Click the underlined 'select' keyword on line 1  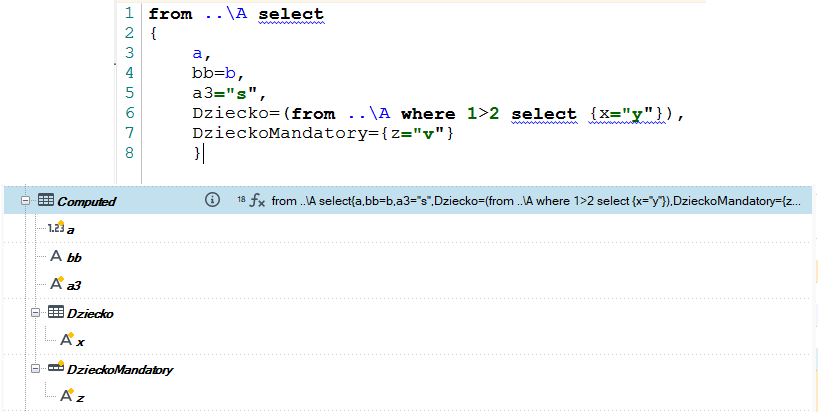pos(291,14)
